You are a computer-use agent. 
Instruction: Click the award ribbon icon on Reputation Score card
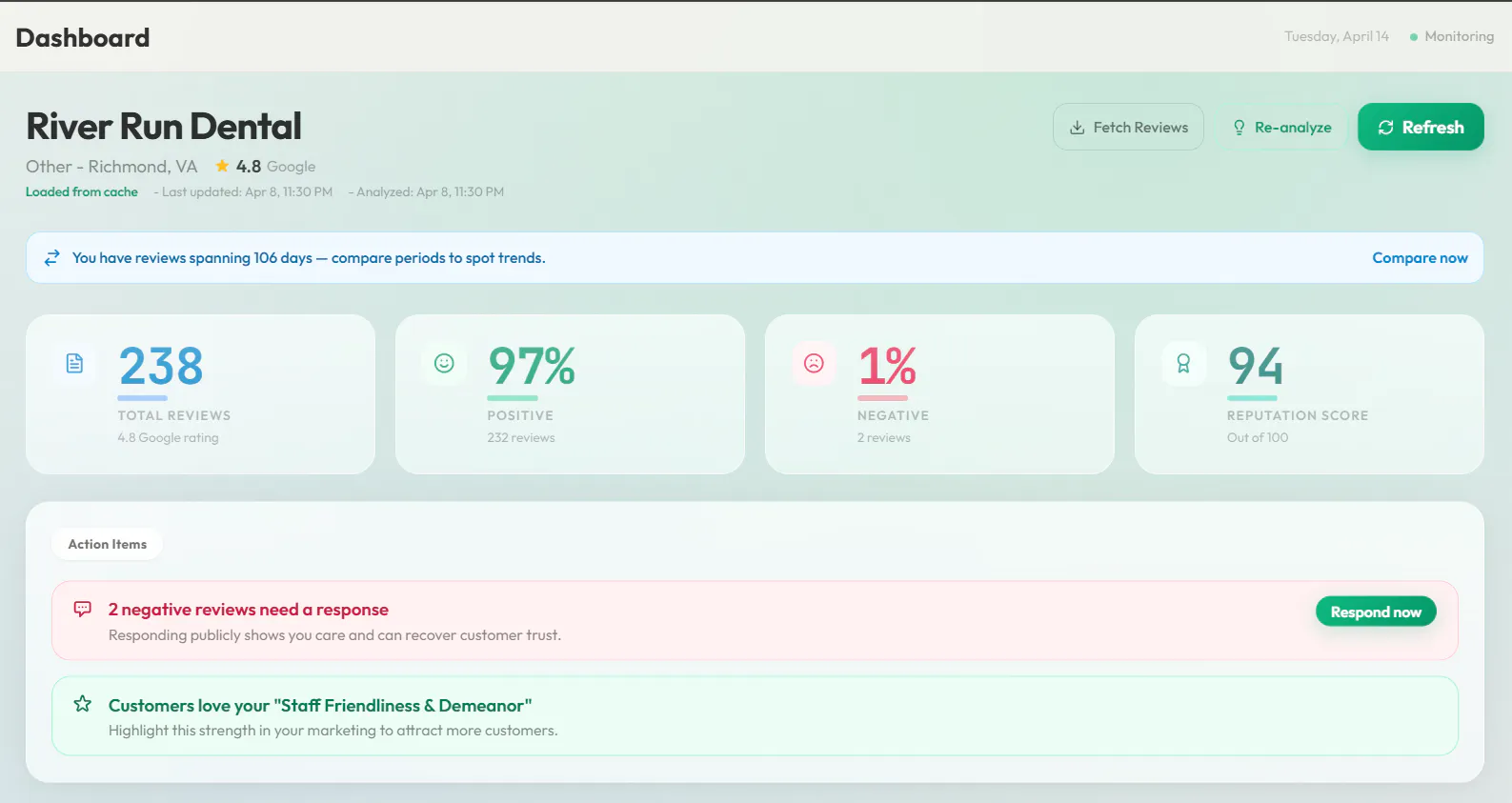click(1183, 363)
